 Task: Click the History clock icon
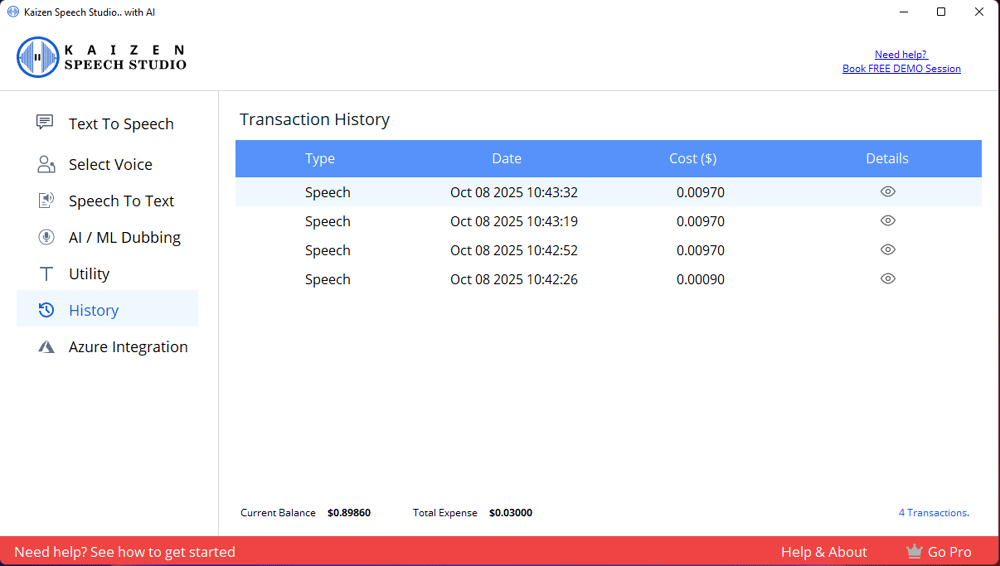(x=46, y=310)
